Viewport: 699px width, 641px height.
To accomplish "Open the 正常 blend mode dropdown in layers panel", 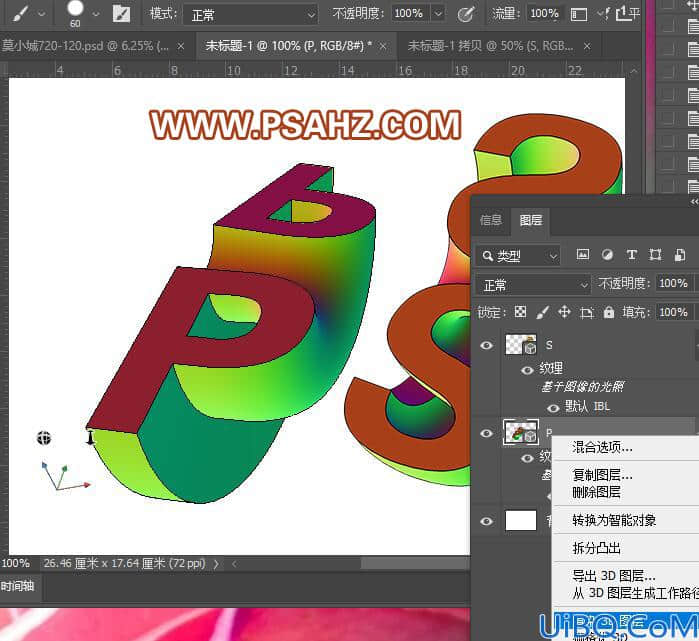I will pyautogui.click(x=533, y=285).
